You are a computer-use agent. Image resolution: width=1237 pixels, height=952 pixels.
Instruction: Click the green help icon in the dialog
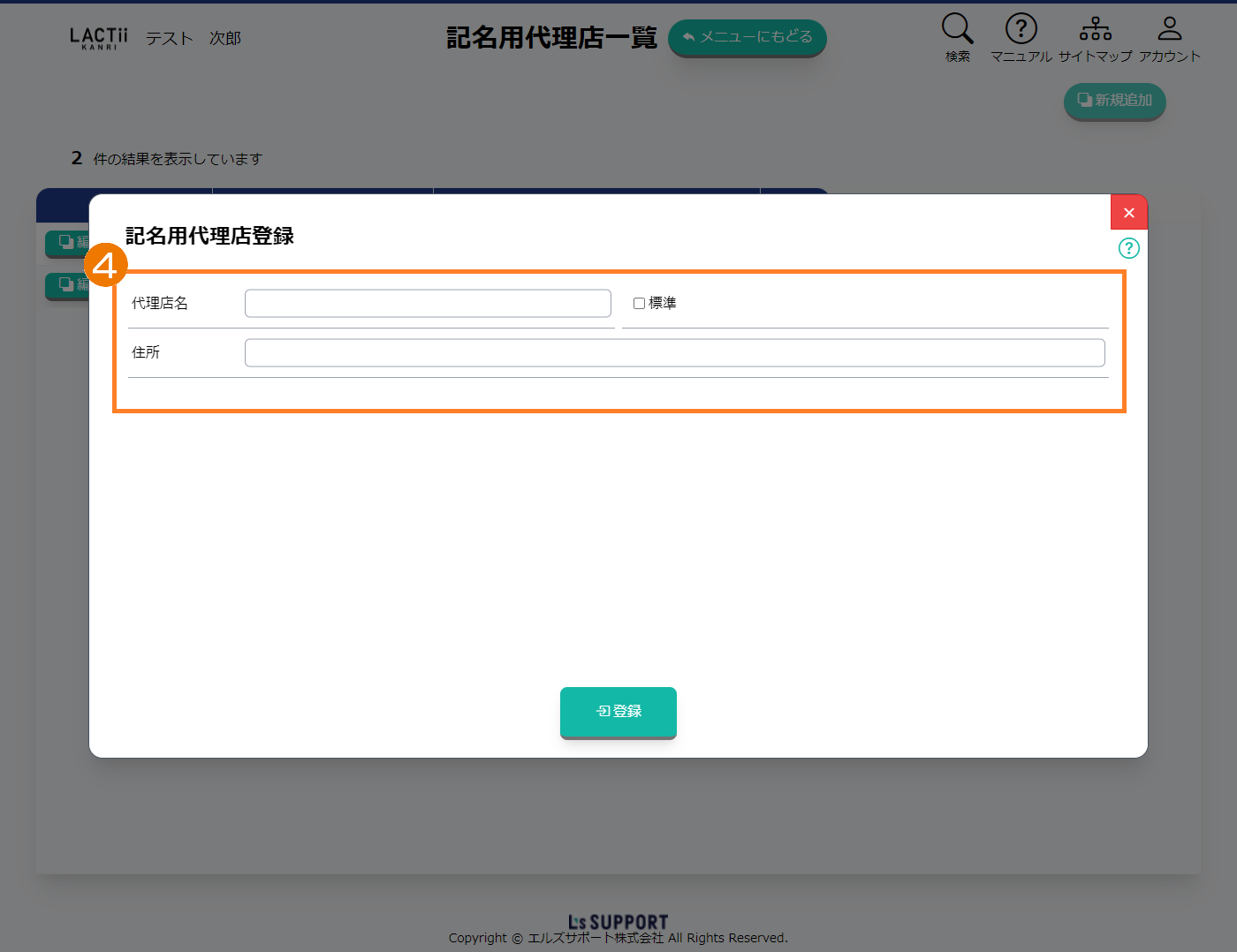point(1128,248)
